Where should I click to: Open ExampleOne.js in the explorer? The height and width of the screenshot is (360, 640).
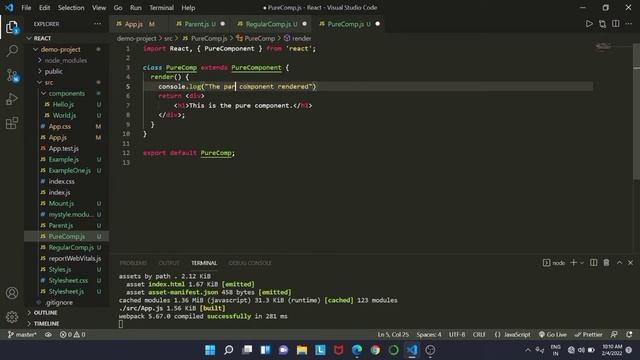point(67,170)
